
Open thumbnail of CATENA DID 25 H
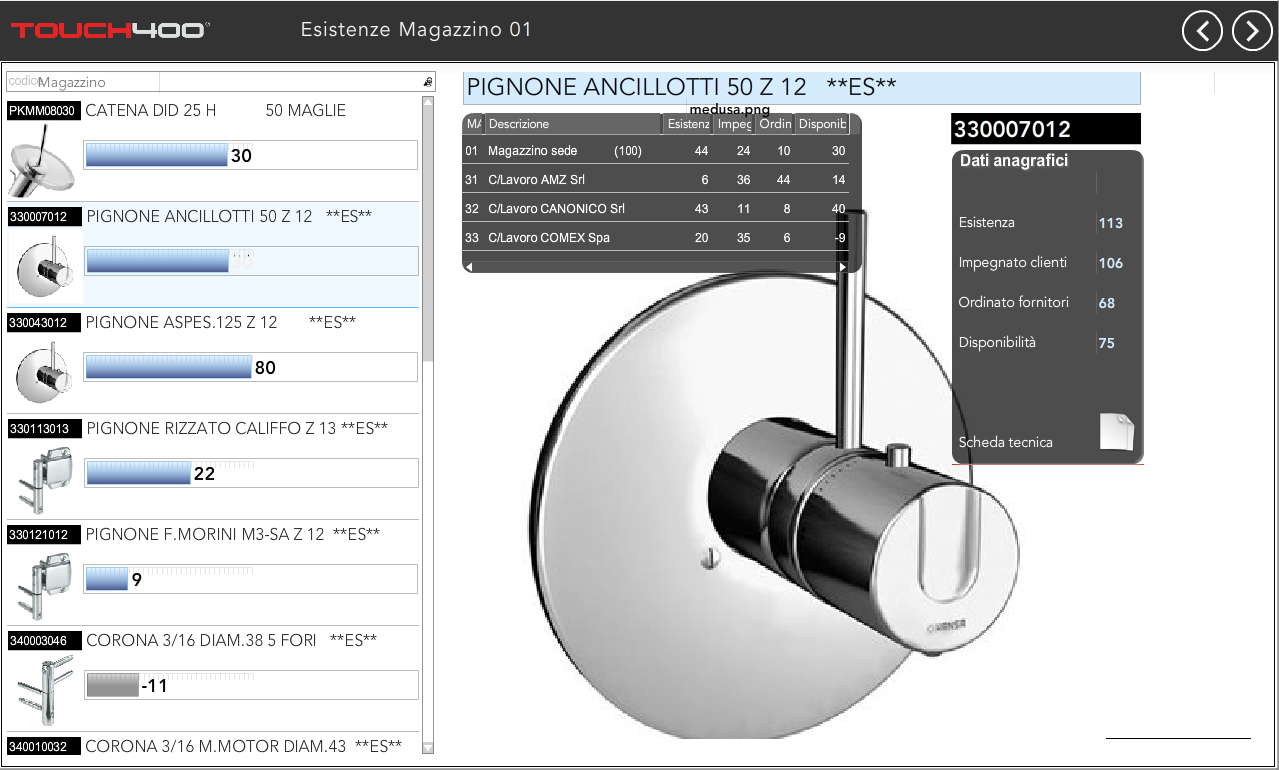[x=41, y=160]
